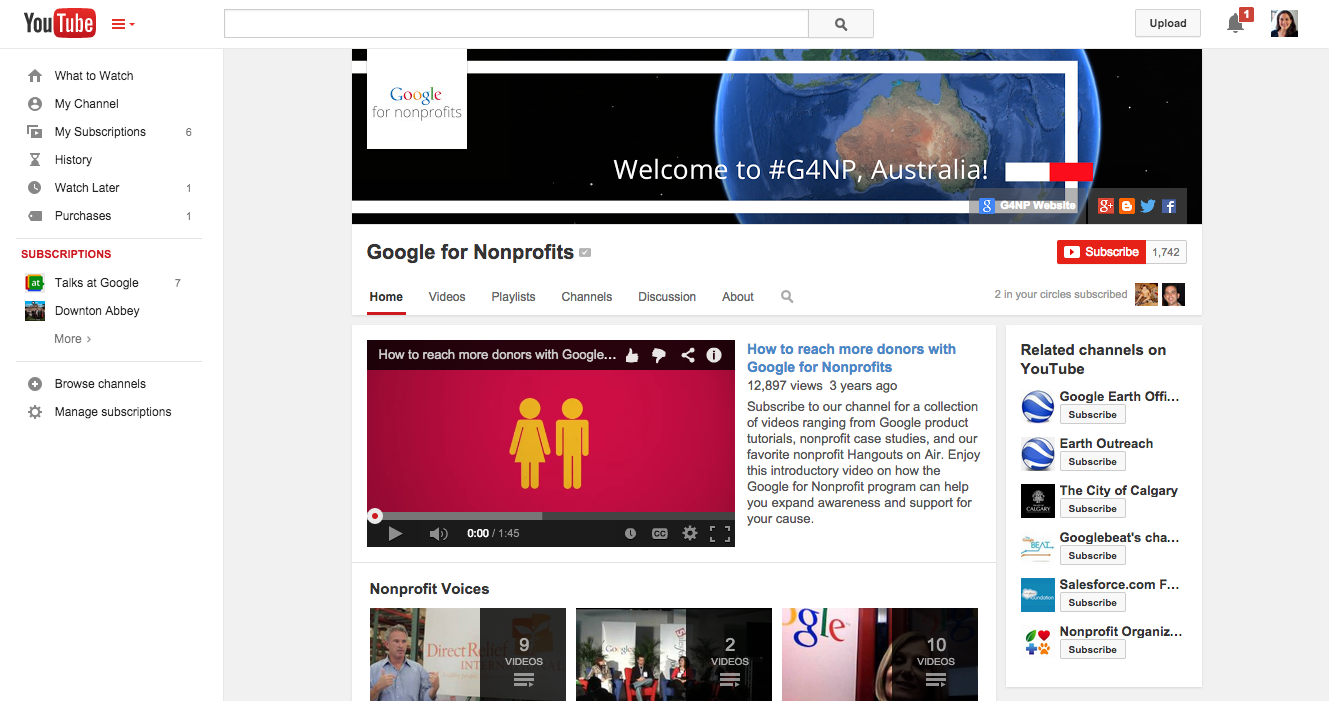Subscribe to Google Earth Offi... channel
This screenshot has height=701, width=1329.
[1093, 414]
